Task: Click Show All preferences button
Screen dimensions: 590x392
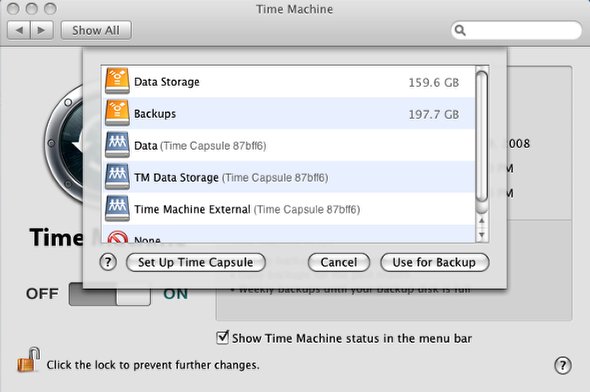Action: point(96,30)
